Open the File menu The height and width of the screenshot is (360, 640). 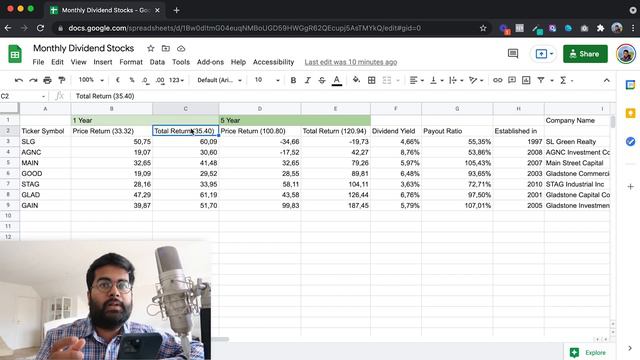38,62
